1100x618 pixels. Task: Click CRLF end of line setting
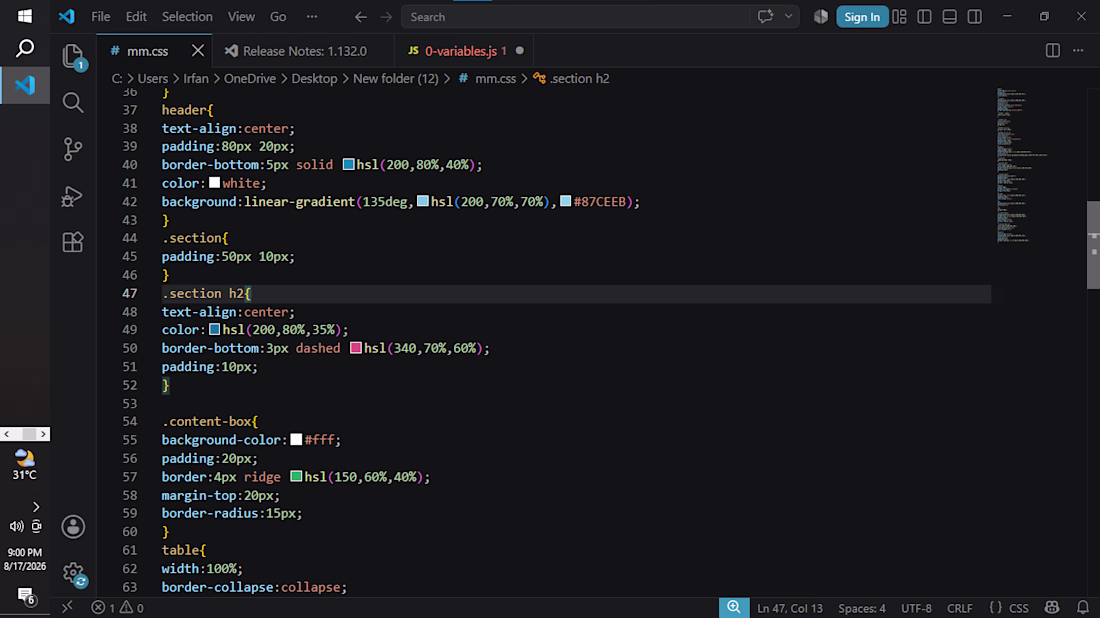(960, 608)
